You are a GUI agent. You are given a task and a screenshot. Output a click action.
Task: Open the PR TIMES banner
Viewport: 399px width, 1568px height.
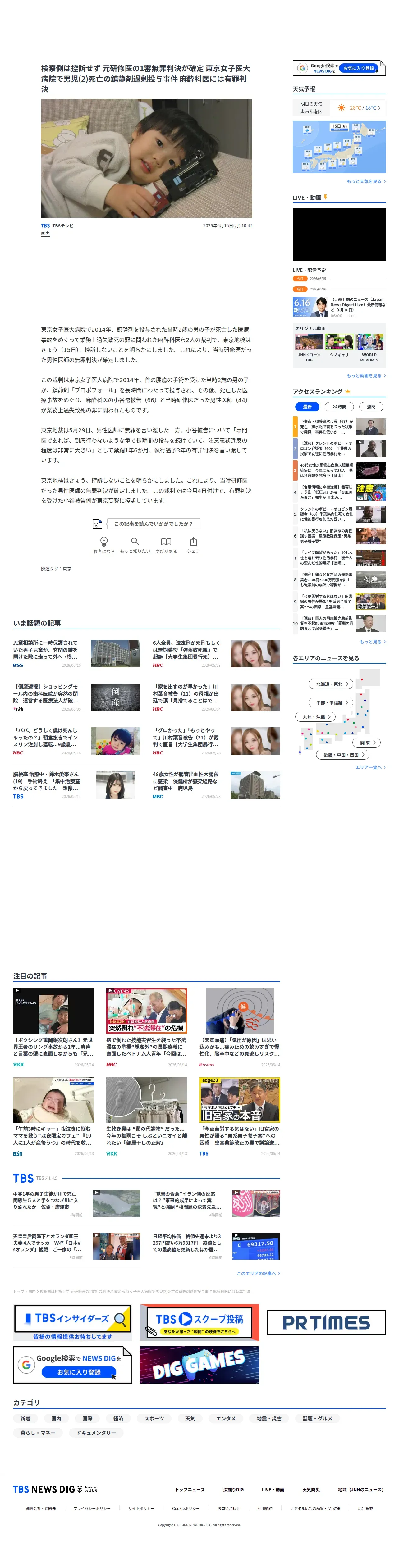[326, 1322]
